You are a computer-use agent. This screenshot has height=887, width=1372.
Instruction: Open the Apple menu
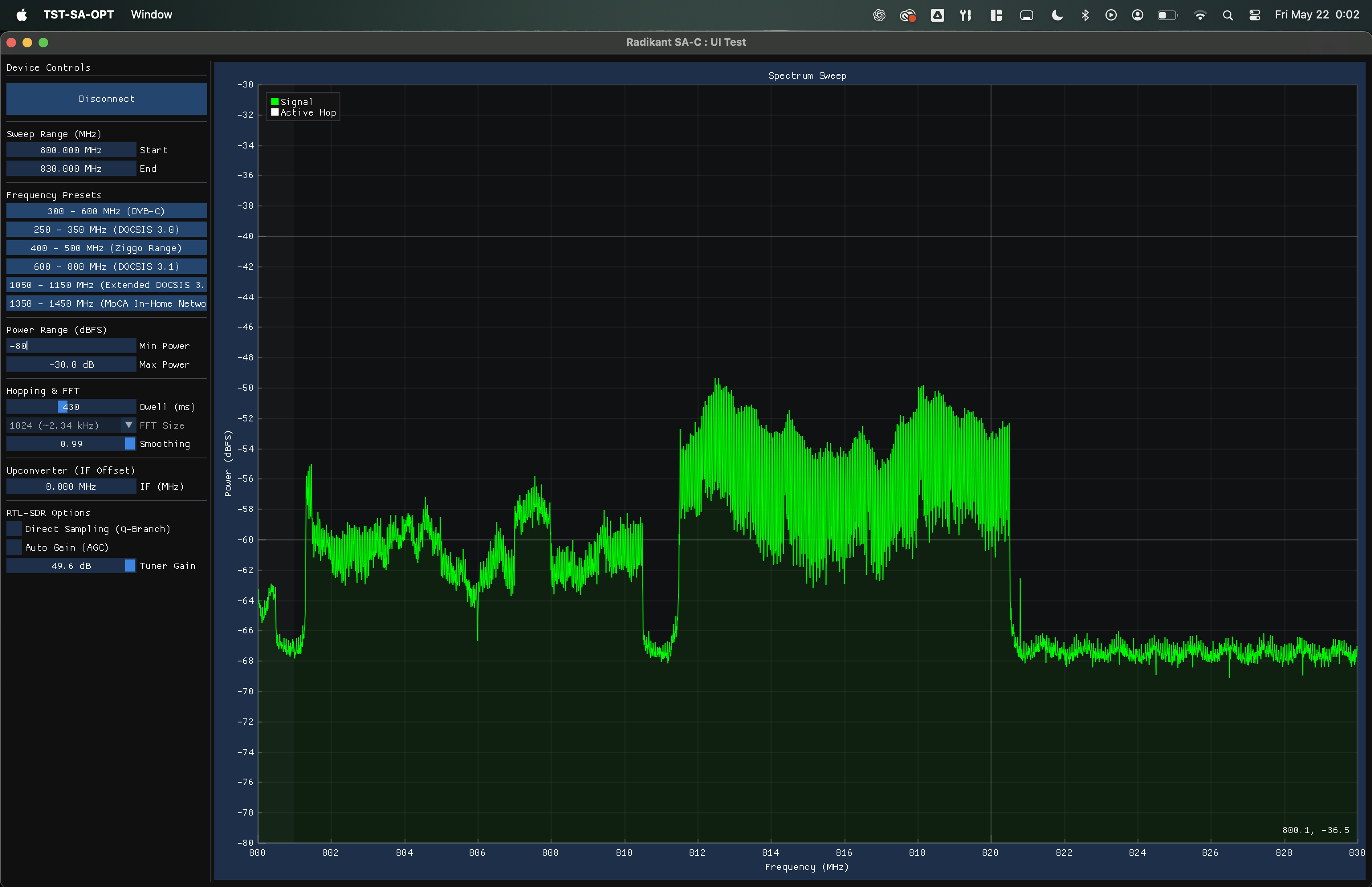pos(21,14)
